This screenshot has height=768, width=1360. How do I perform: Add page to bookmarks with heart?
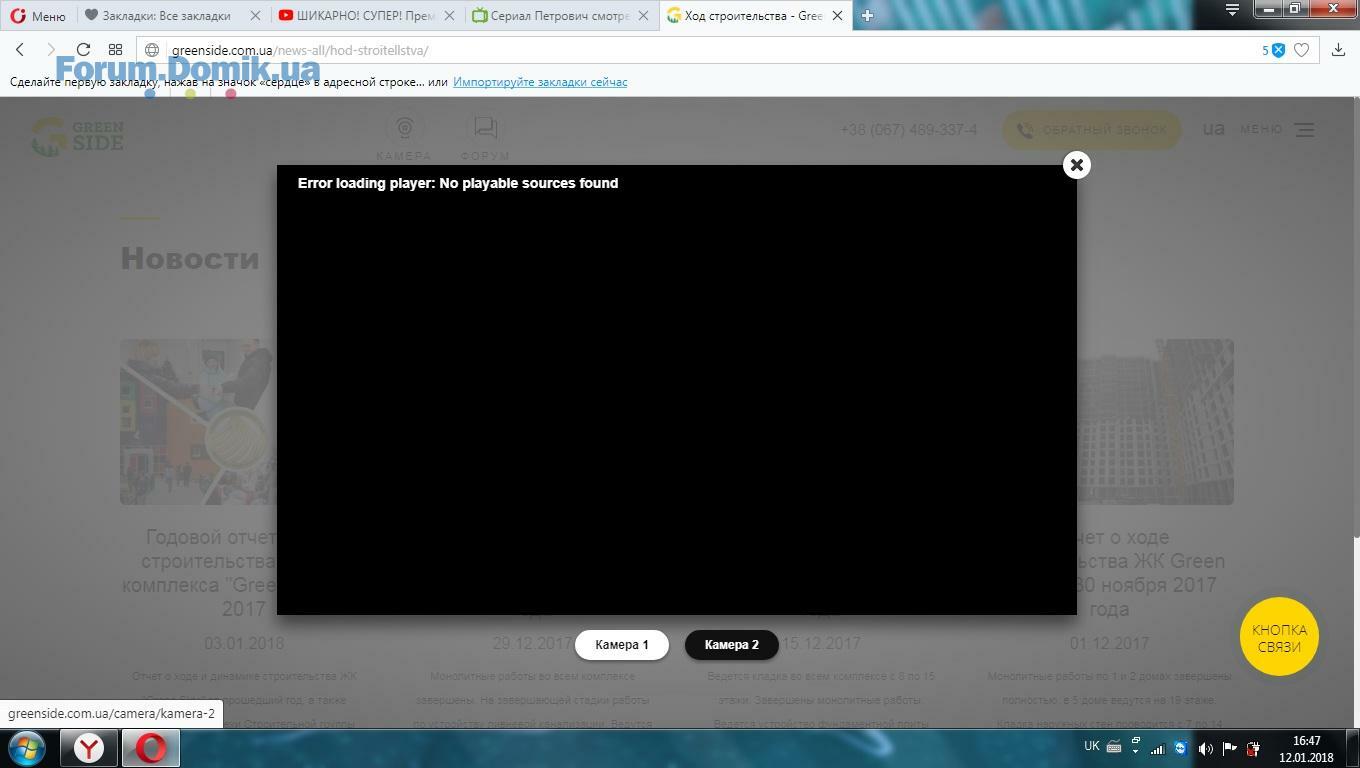pyautogui.click(x=1301, y=50)
